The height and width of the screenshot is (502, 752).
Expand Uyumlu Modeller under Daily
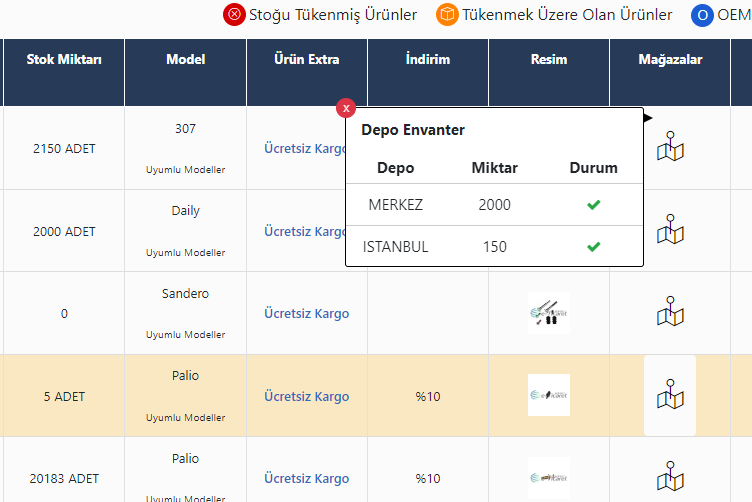tap(186, 253)
